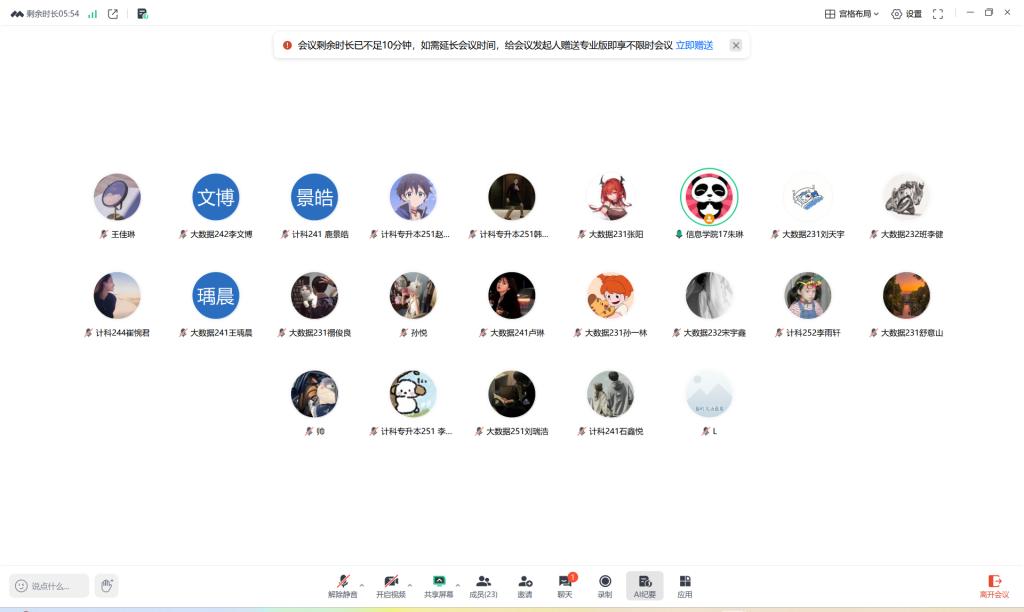Image resolution: width=1024 pixels, height=612 pixels.
Task: Click the 说点什么 message input field
Action: click(x=50, y=586)
